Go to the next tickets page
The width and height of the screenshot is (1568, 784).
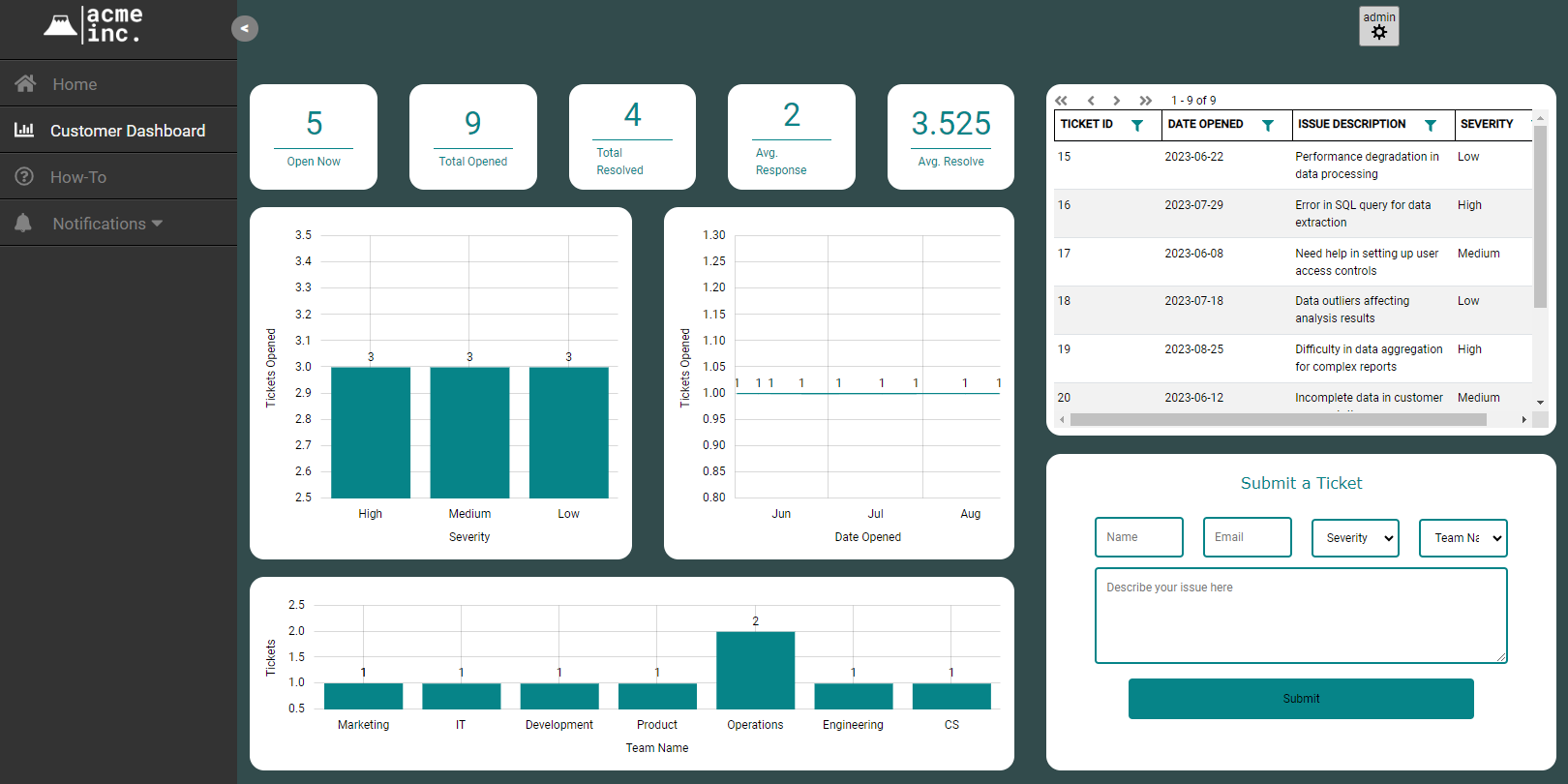(x=1116, y=101)
